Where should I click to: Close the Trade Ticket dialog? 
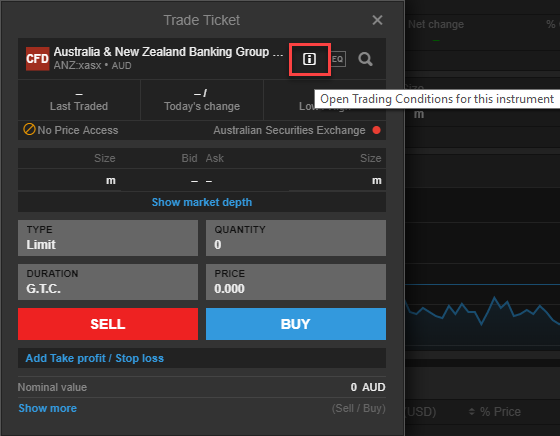pos(377,20)
